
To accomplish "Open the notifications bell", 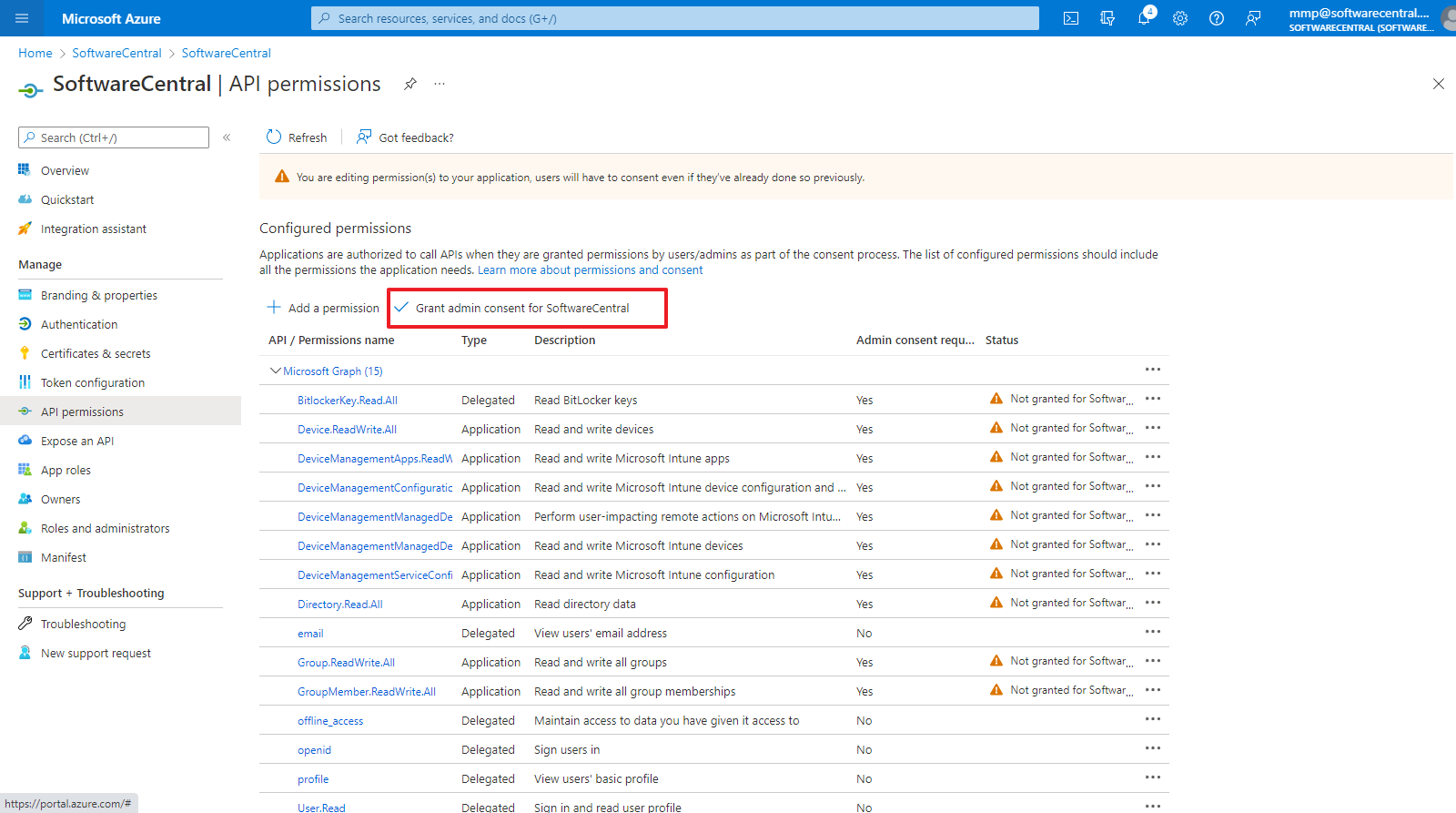I will (x=1144, y=18).
